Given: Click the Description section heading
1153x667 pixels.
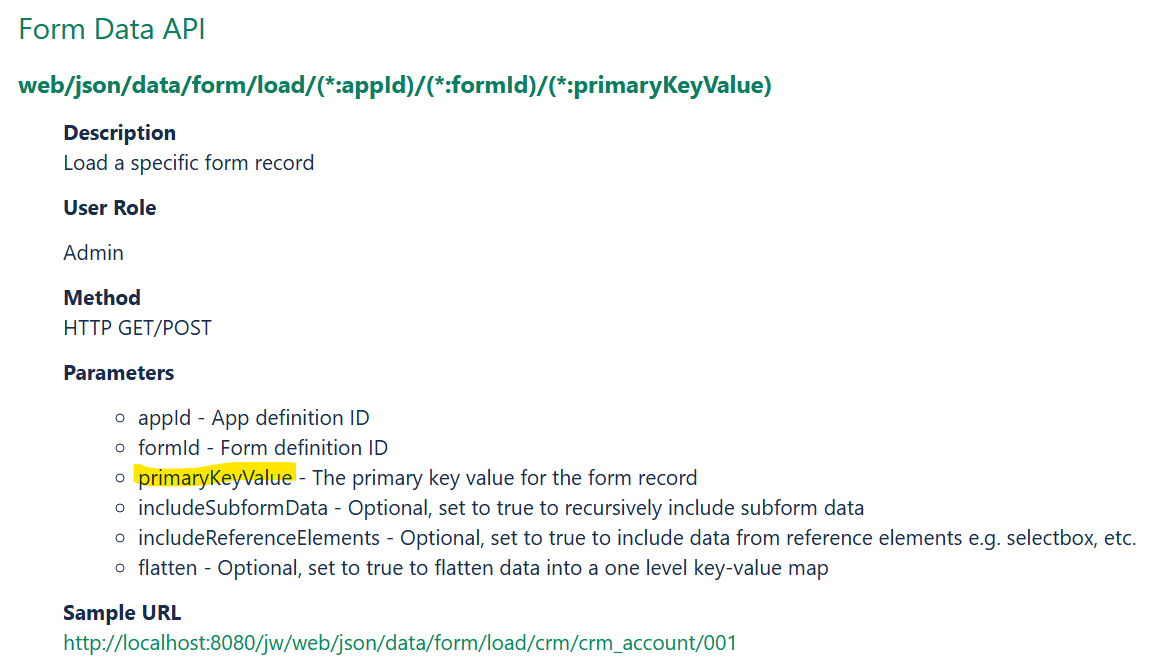Looking at the screenshot, I should pos(120,132).
